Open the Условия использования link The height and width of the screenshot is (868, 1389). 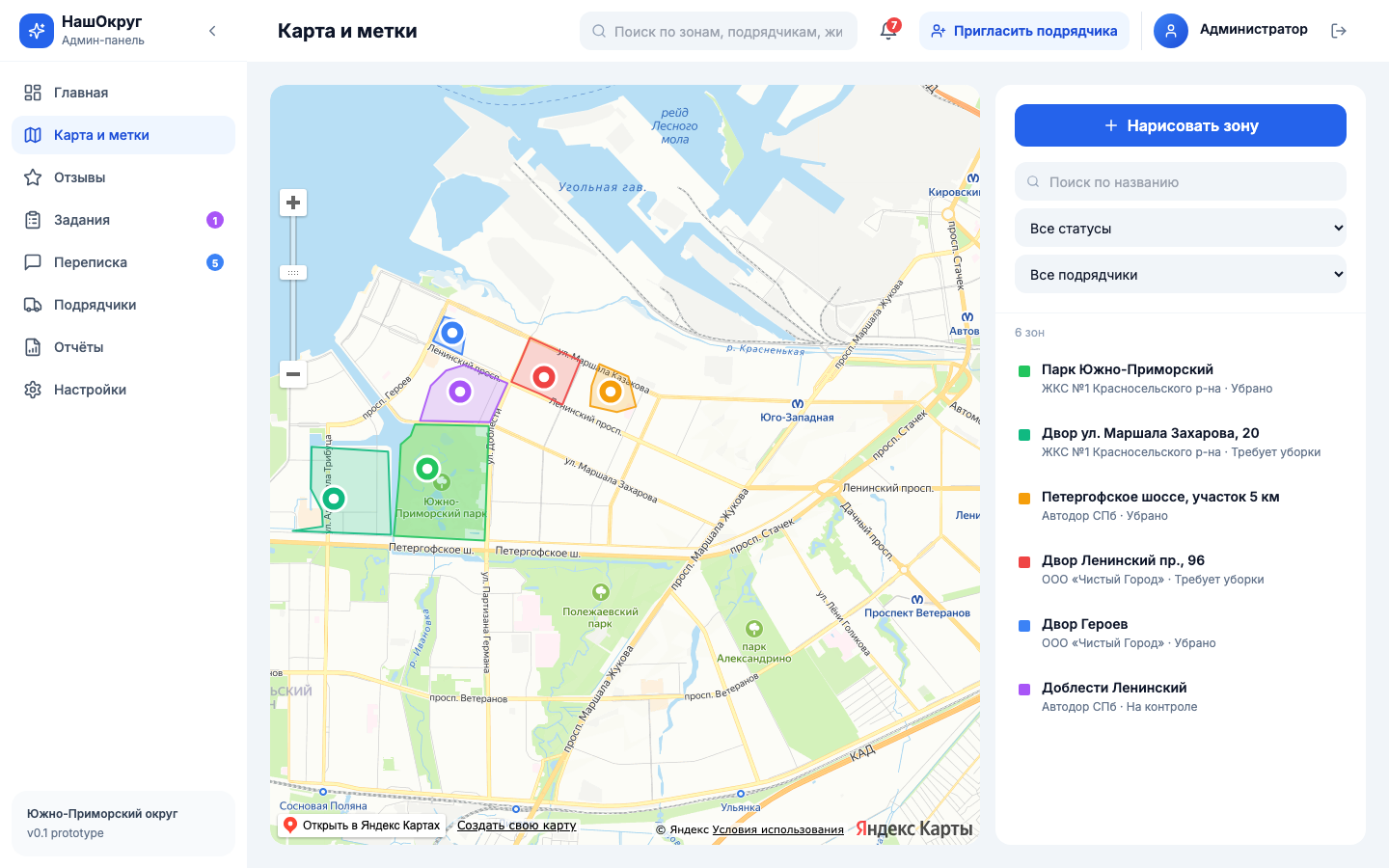[777, 829]
